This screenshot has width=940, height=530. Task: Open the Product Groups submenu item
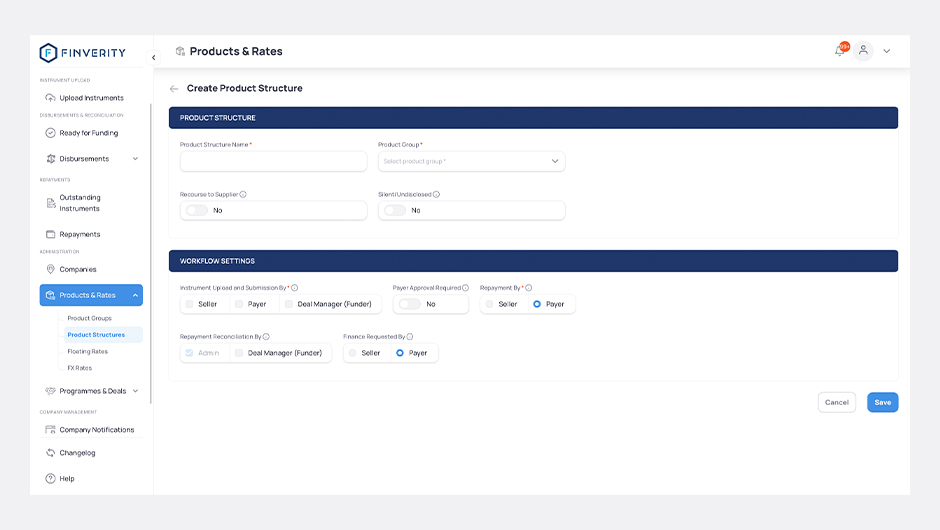89,318
